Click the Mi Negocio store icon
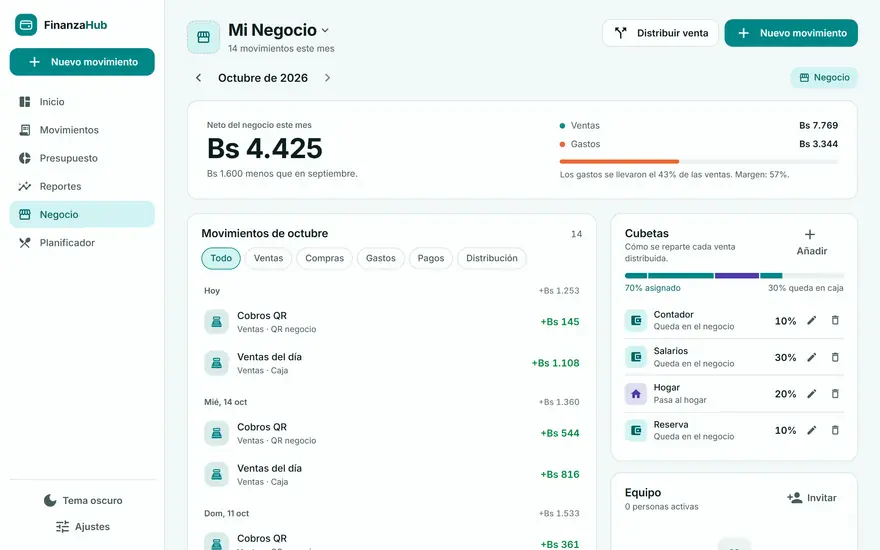Image resolution: width=880 pixels, height=550 pixels. [203, 37]
